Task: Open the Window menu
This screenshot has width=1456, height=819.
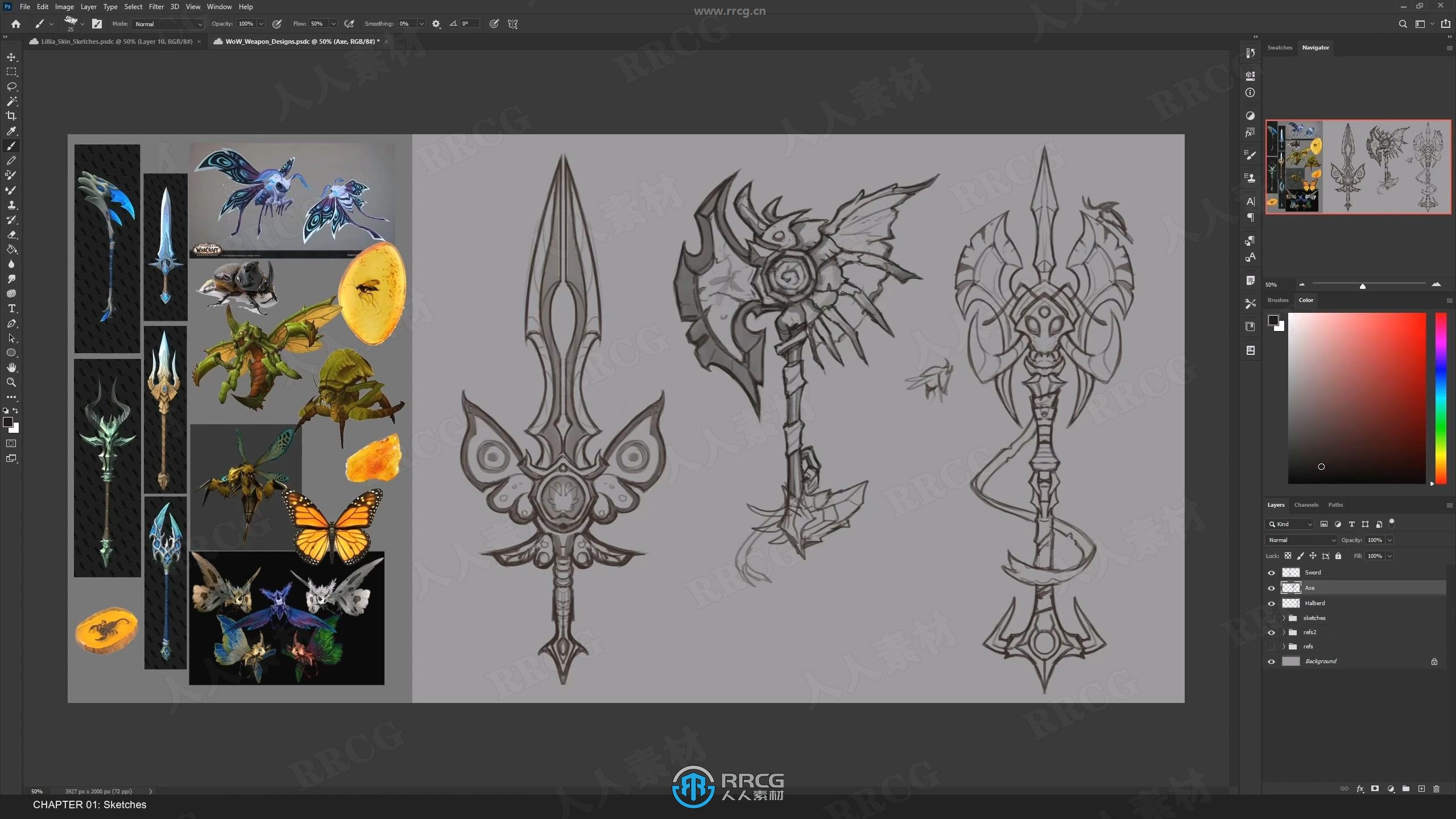Action: pos(219,7)
